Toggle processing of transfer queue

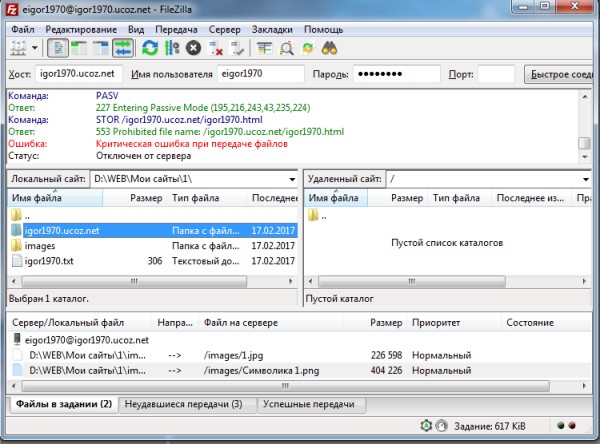(172, 48)
